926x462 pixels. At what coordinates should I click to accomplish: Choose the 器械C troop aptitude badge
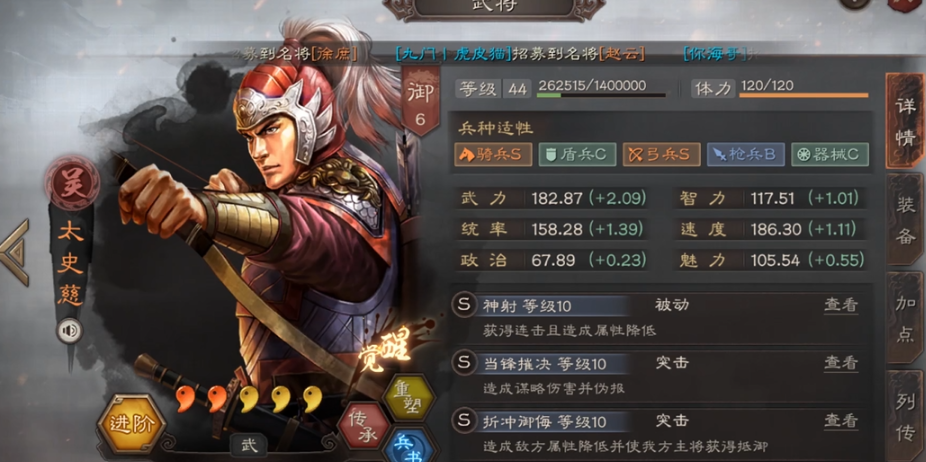[x=830, y=154]
